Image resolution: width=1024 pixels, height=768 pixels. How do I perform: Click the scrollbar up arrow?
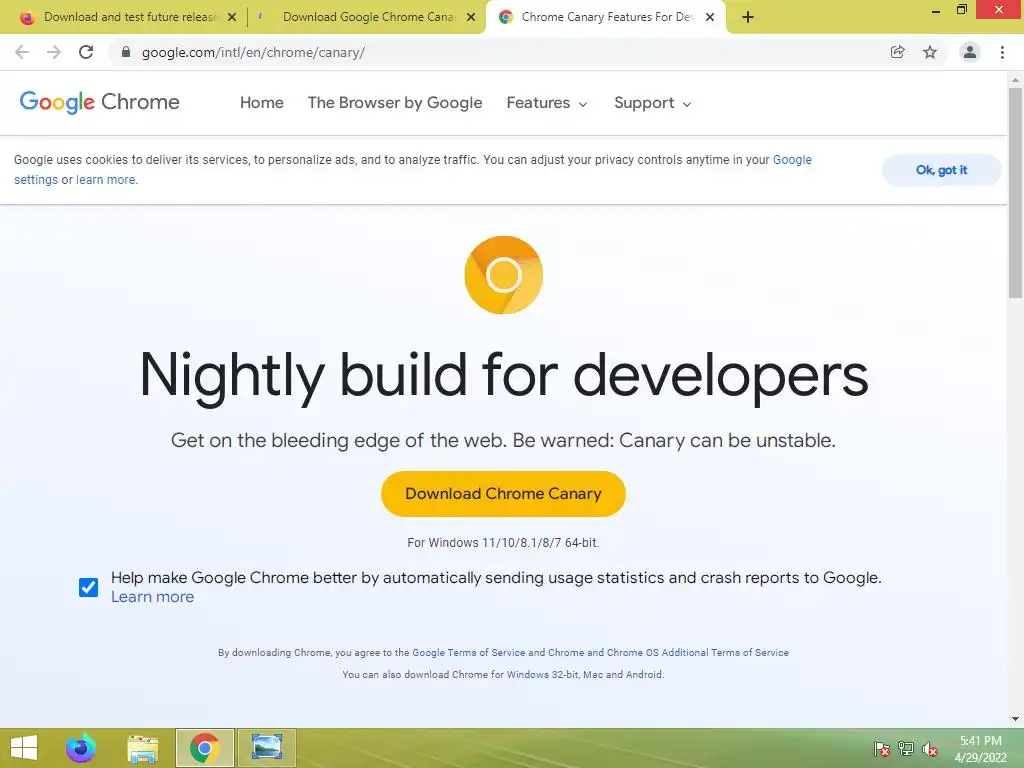[x=1015, y=80]
